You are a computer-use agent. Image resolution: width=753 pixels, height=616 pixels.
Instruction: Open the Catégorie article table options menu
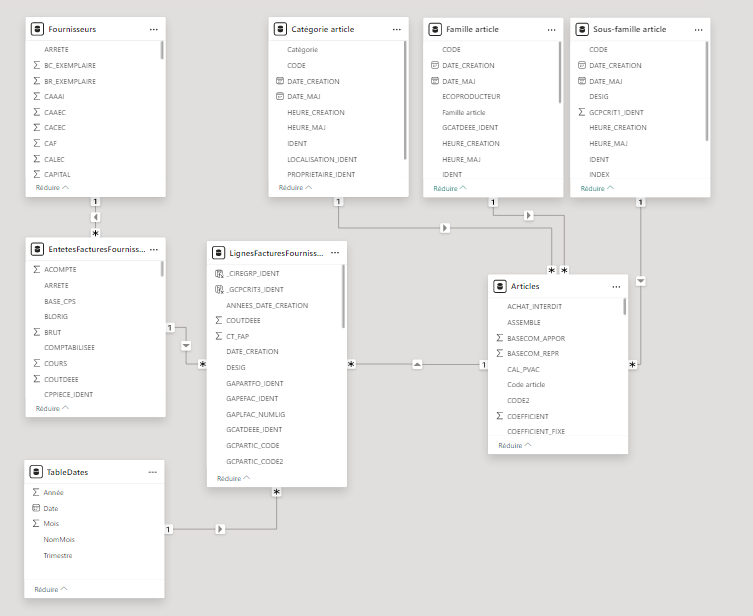[x=396, y=30]
